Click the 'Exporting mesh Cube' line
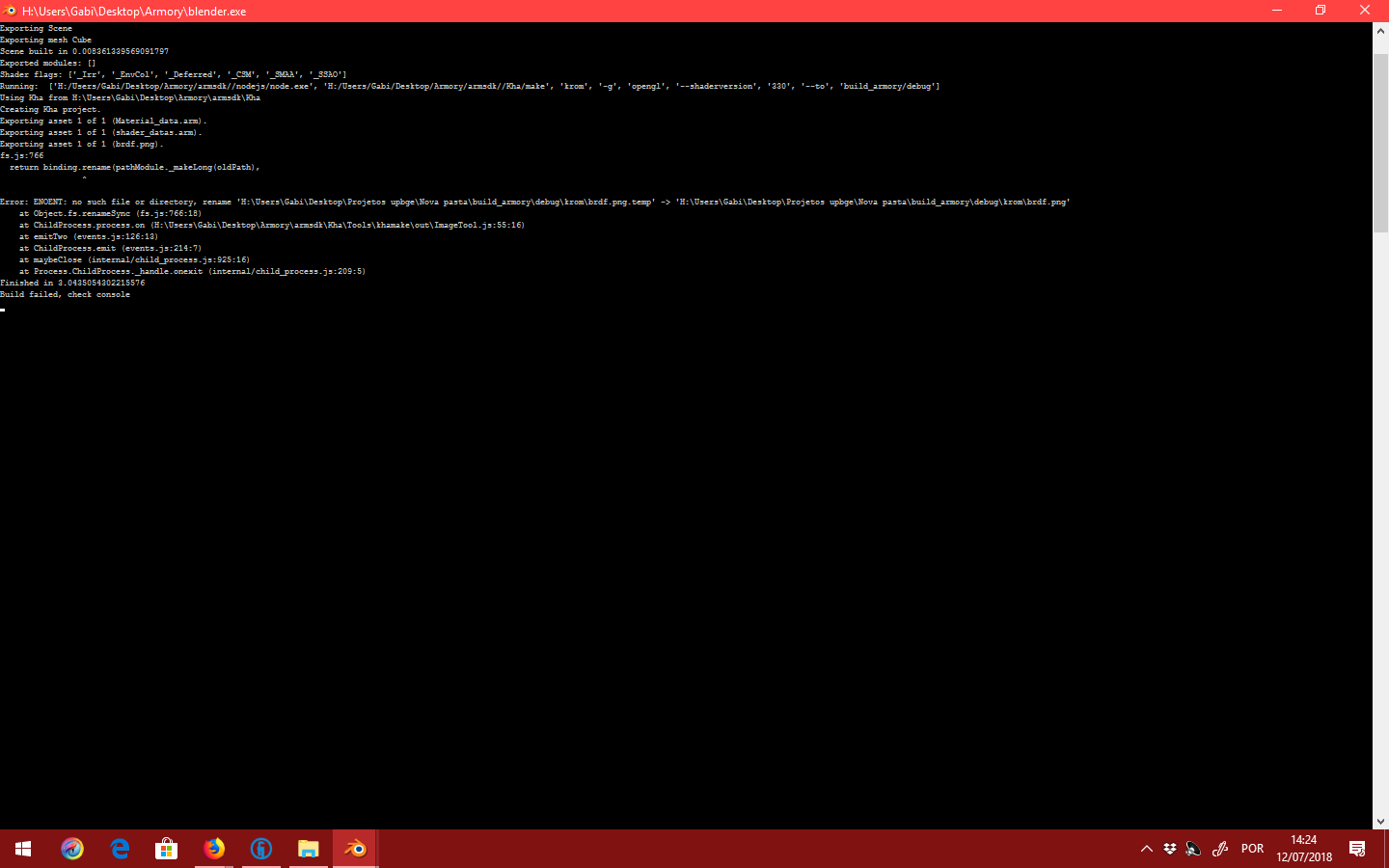This screenshot has height=868, width=1389. (x=45, y=40)
